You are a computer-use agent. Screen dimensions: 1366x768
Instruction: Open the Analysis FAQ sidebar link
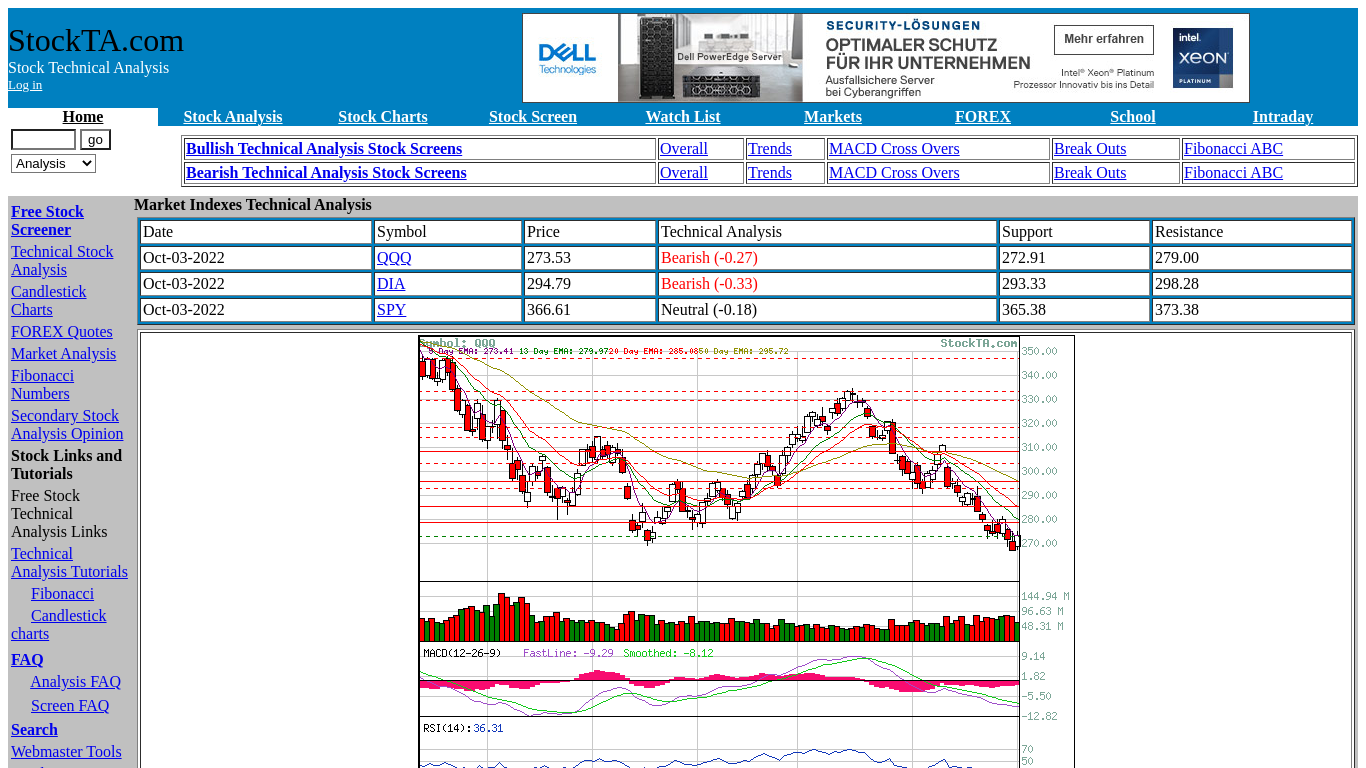click(75, 682)
